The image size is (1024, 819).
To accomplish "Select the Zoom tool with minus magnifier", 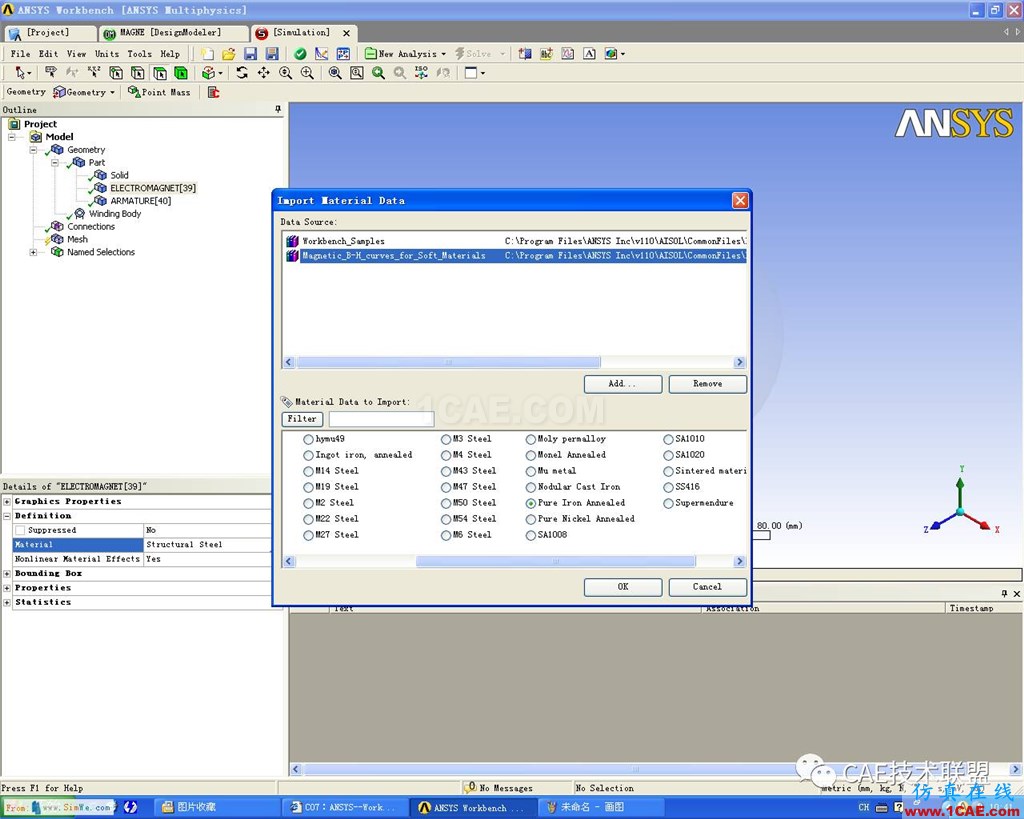I will click(x=285, y=72).
